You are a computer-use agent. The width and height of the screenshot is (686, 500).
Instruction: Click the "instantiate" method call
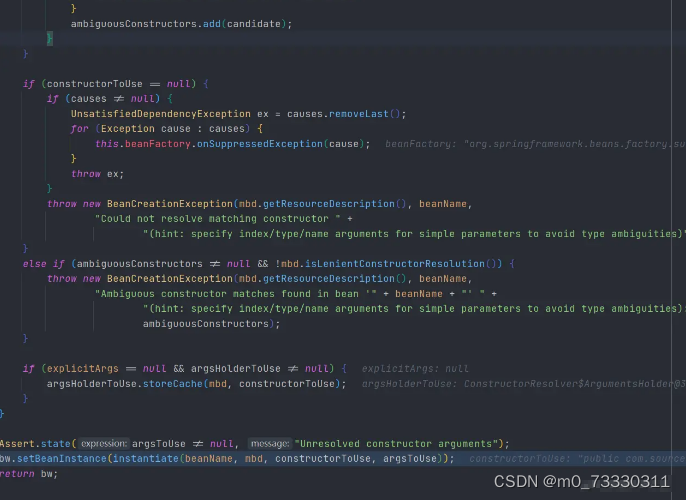click(x=146, y=458)
